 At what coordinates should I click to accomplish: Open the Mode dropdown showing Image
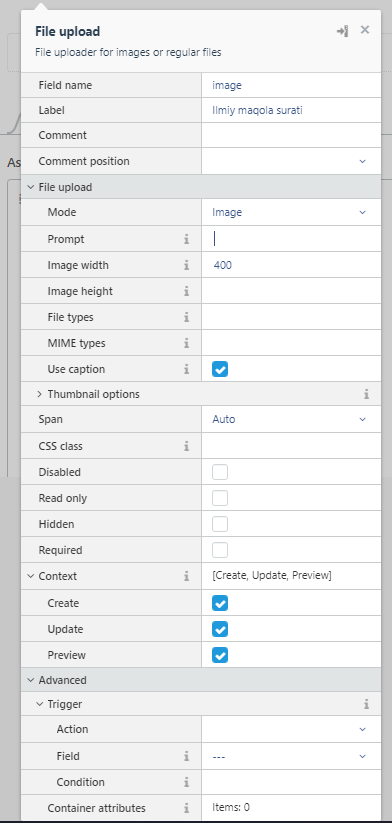pos(291,212)
